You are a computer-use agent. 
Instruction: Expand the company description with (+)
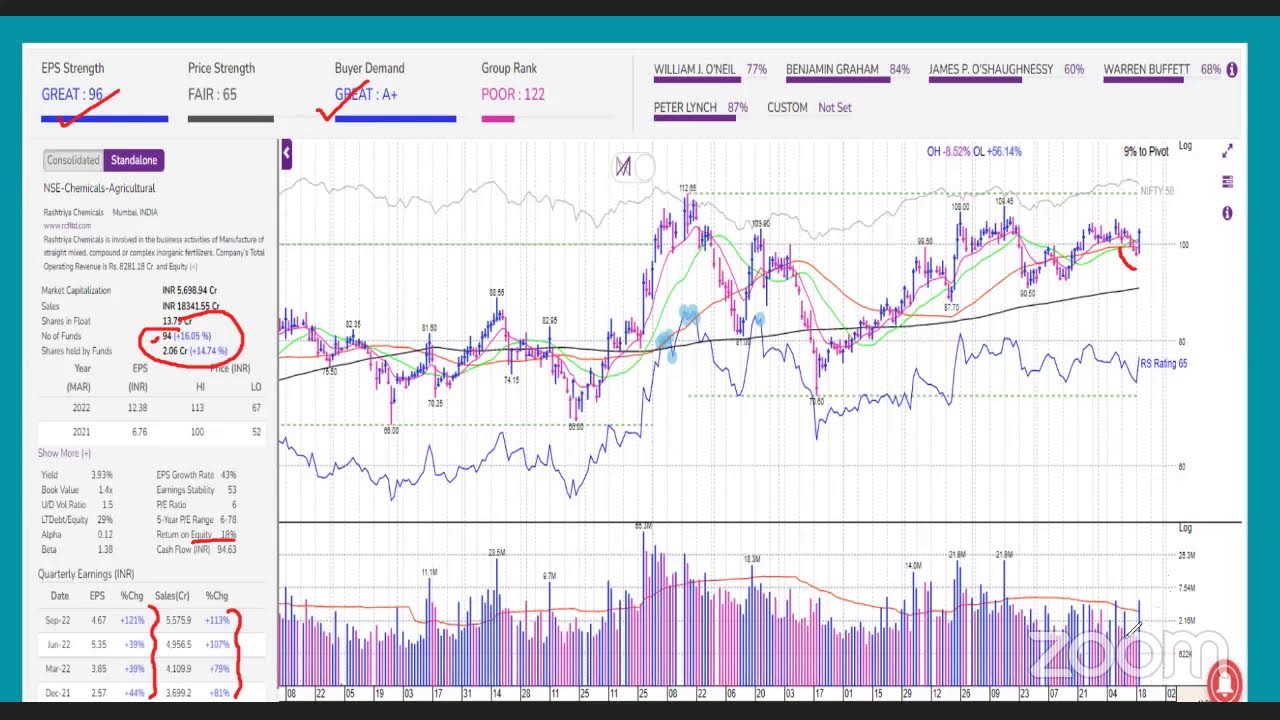pyautogui.click(x=193, y=267)
